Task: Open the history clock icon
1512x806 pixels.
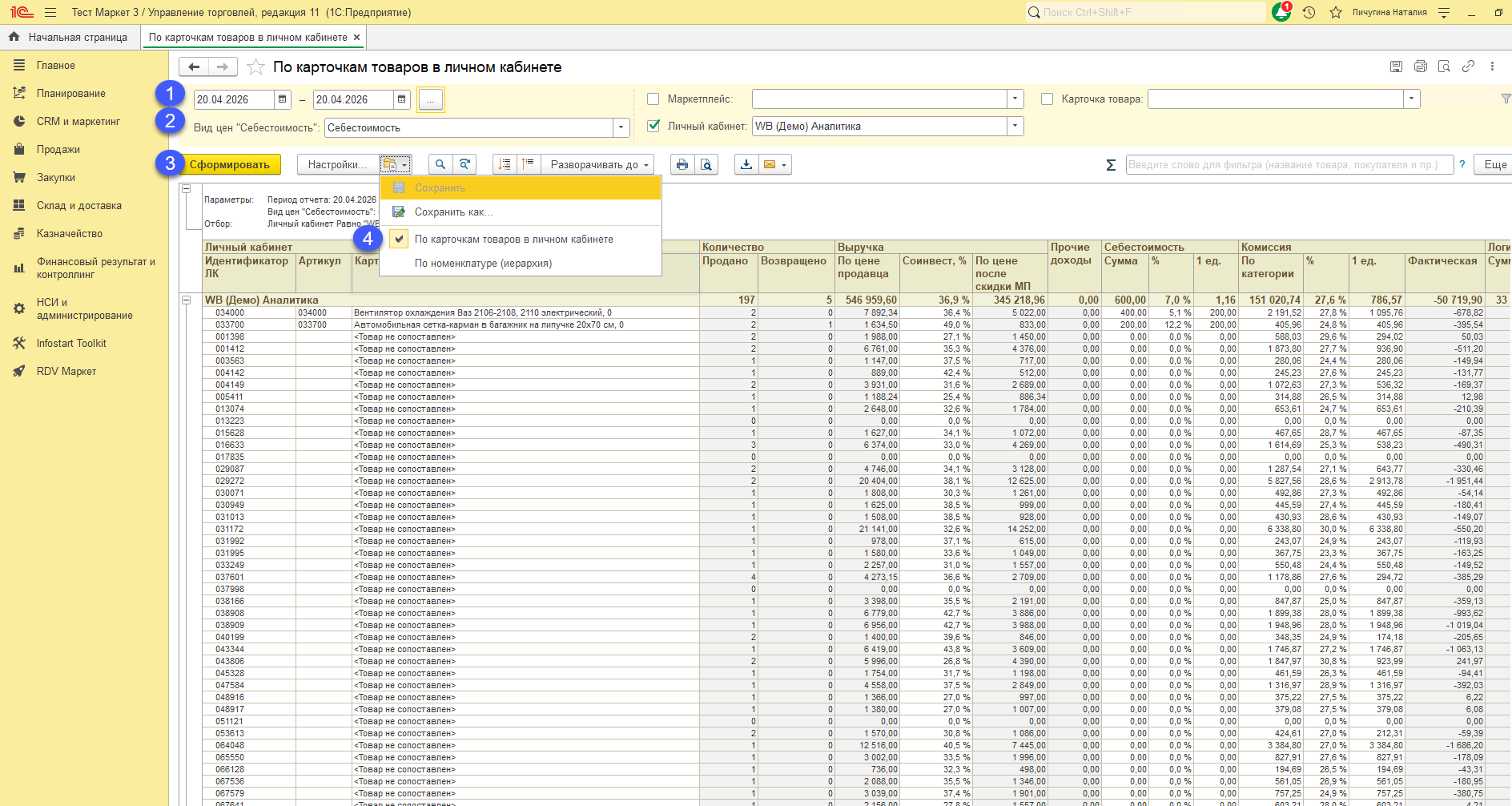Action: [x=1309, y=13]
